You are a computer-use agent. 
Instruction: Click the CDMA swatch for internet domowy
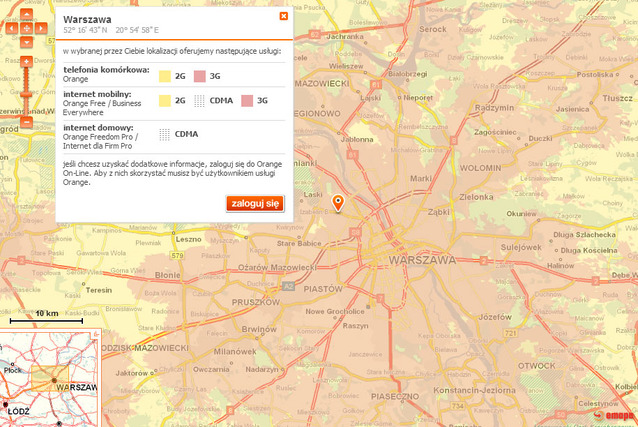(x=165, y=133)
